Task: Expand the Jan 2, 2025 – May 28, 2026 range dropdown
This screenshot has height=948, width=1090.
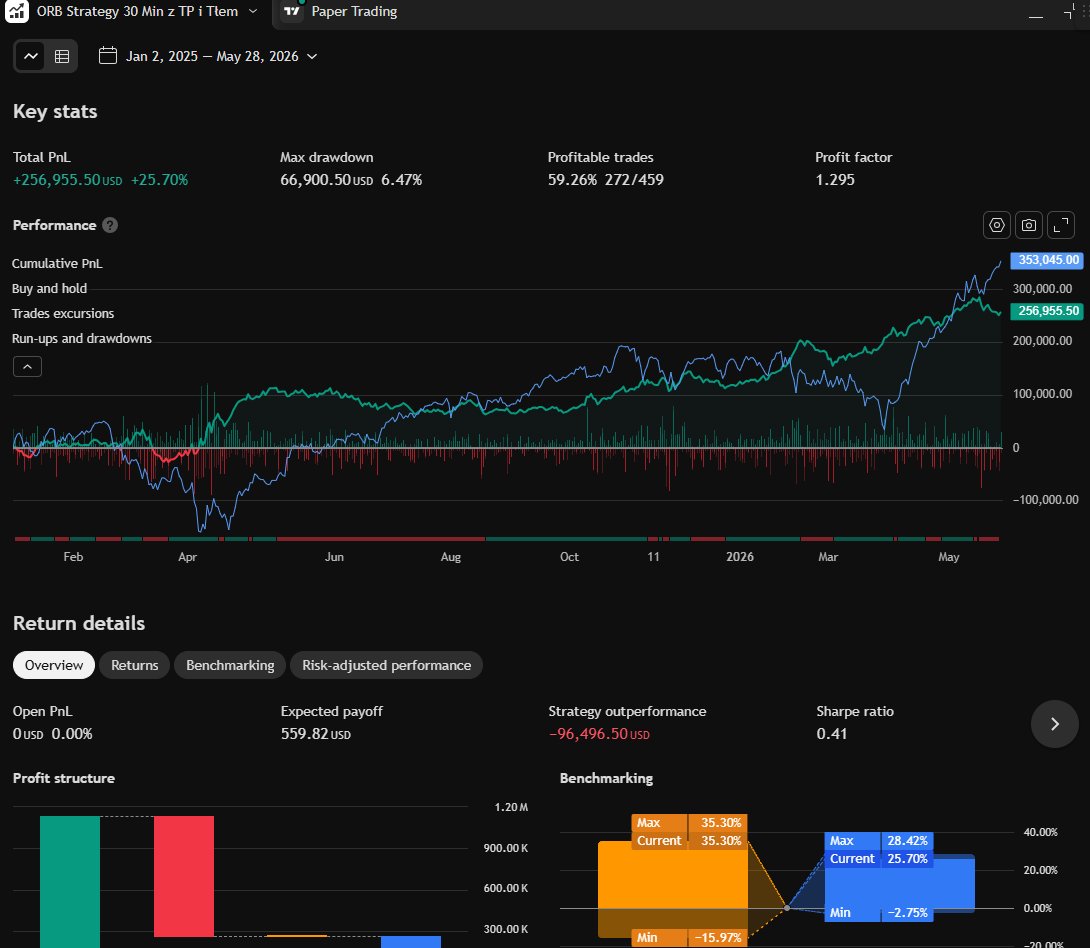Action: 312,56
